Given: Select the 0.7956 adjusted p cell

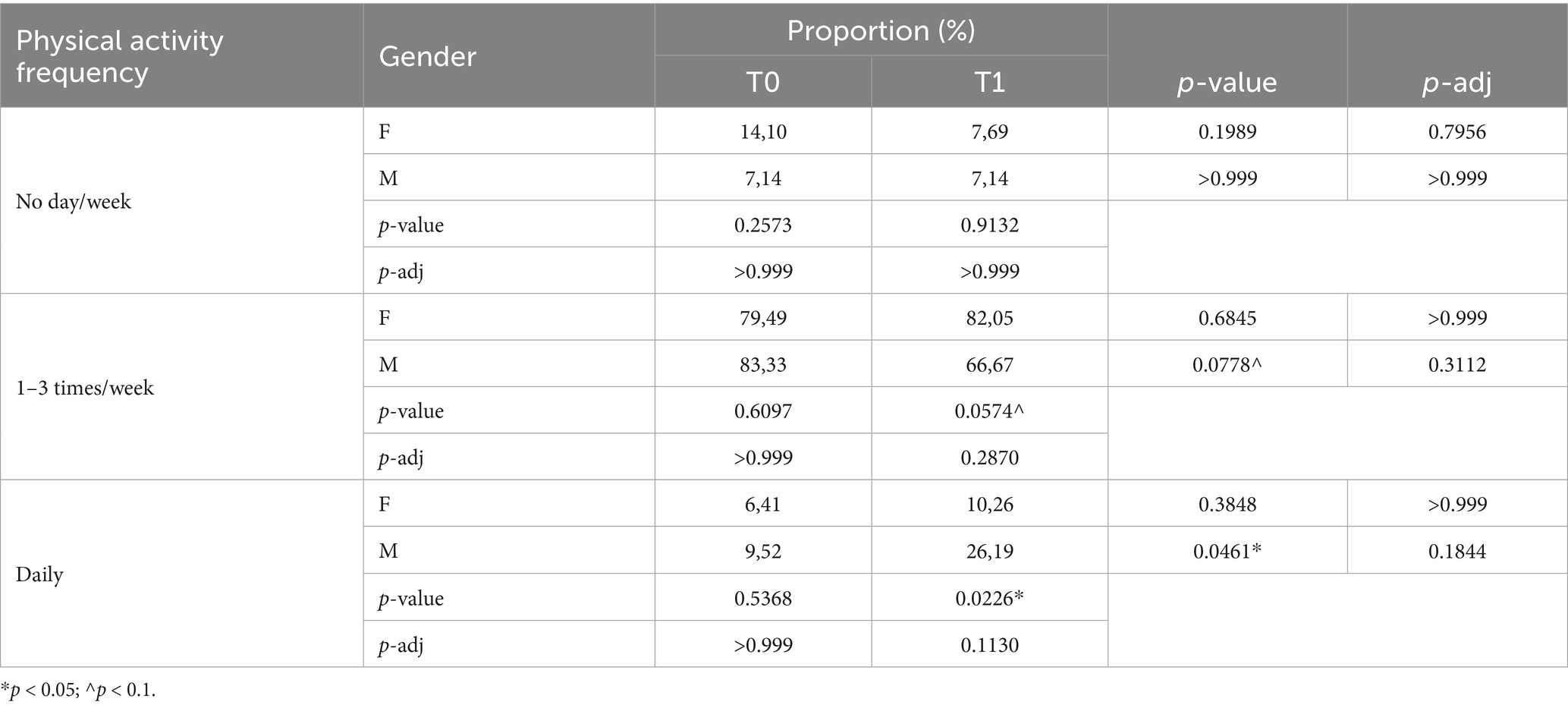Looking at the screenshot, I should [x=1456, y=131].
